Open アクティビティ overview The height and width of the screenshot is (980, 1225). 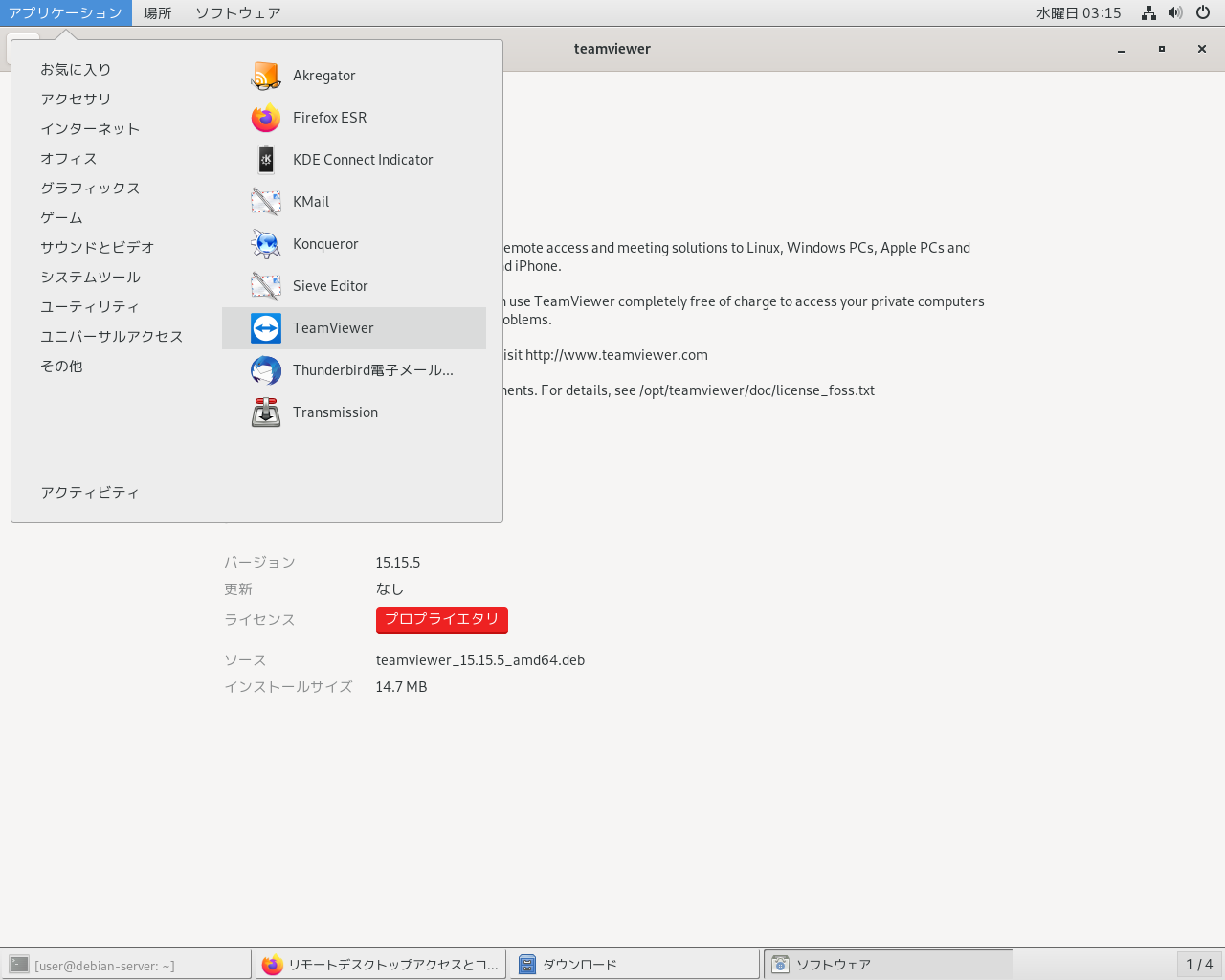(90, 493)
